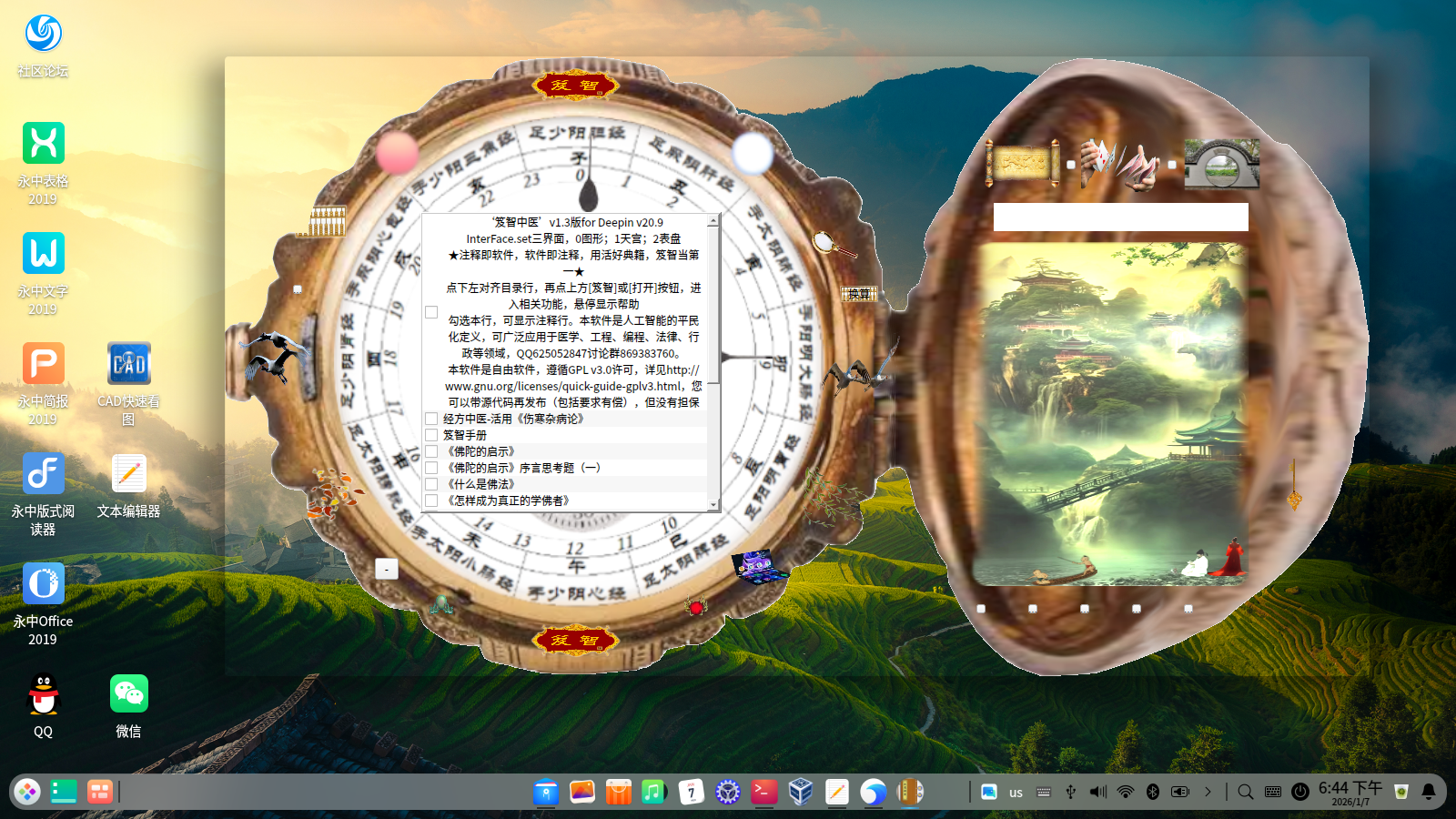Screen dimensions: 1456x819
Task: Check the 发智手册 item
Action: tap(431, 435)
